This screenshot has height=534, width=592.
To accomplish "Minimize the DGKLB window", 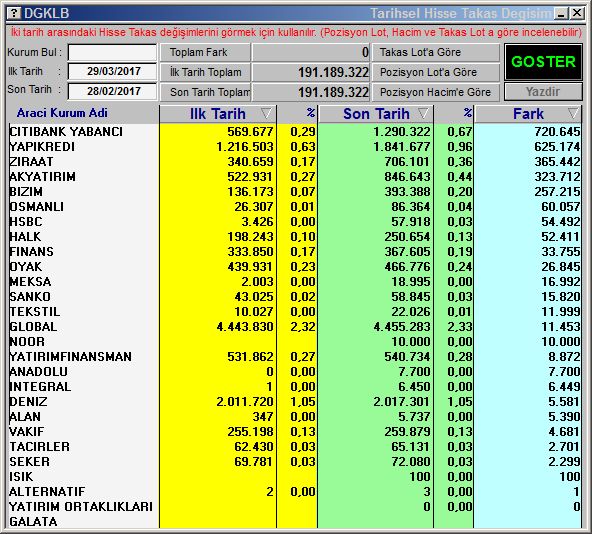I will 561,14.
